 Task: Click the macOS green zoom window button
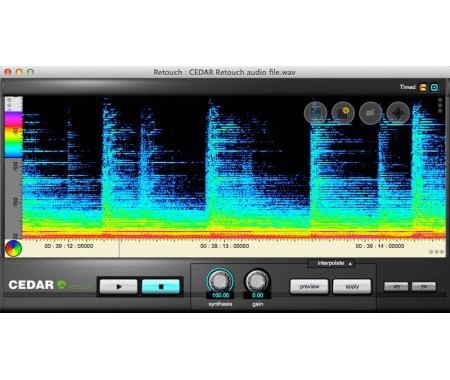point(30,72)
